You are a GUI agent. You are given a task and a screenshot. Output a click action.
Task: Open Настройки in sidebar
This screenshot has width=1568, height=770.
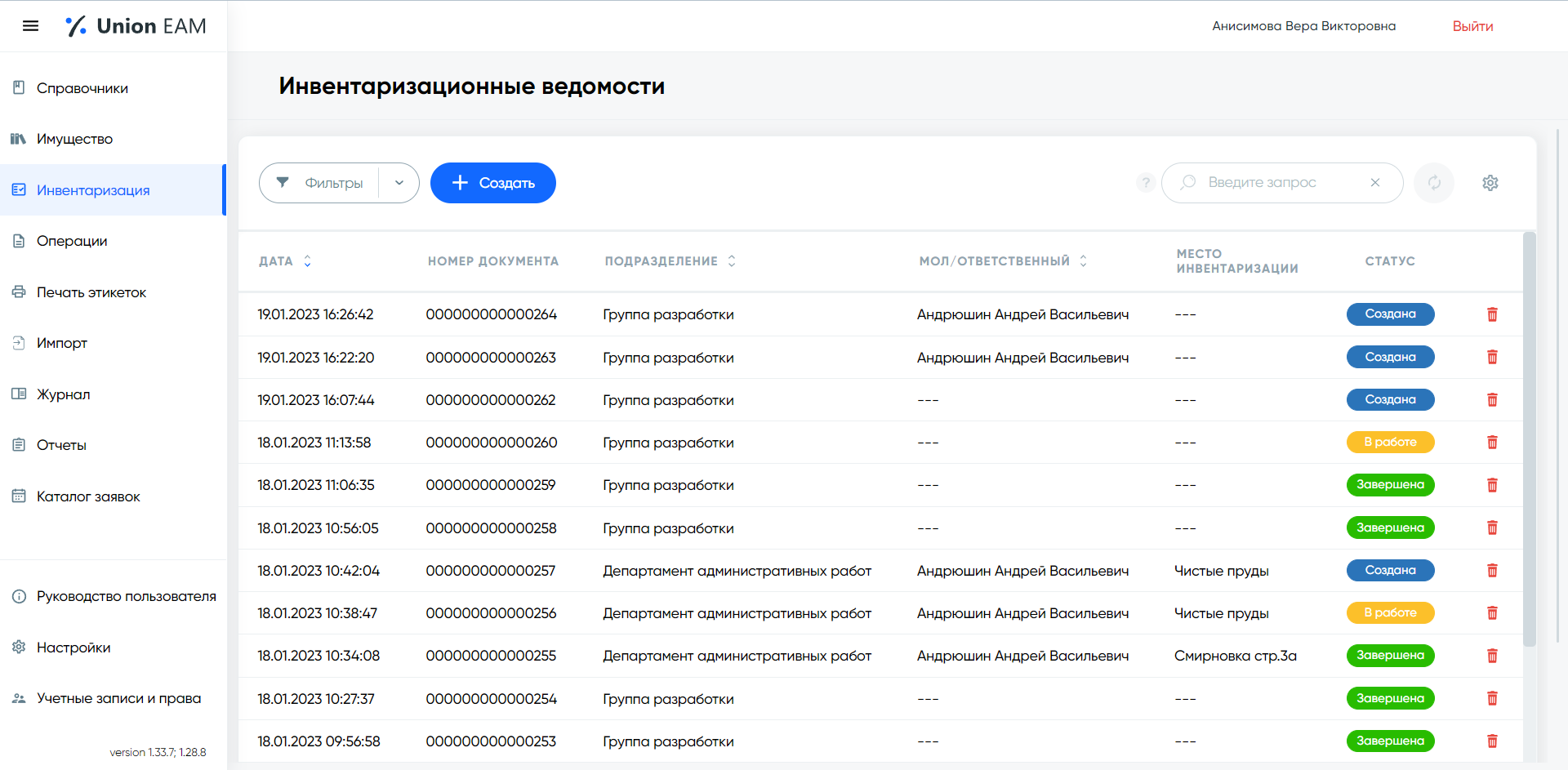[x=73, y=648]
